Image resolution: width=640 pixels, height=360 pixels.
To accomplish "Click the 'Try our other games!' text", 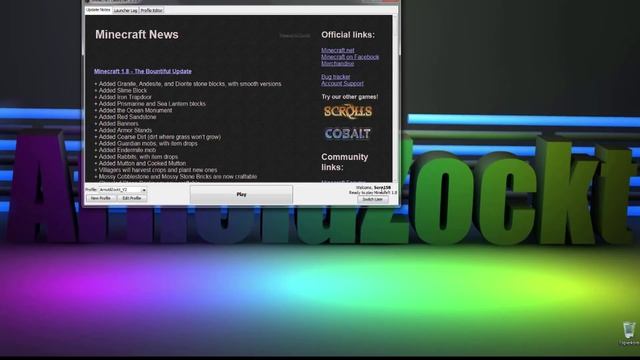I will click(350, 97).
